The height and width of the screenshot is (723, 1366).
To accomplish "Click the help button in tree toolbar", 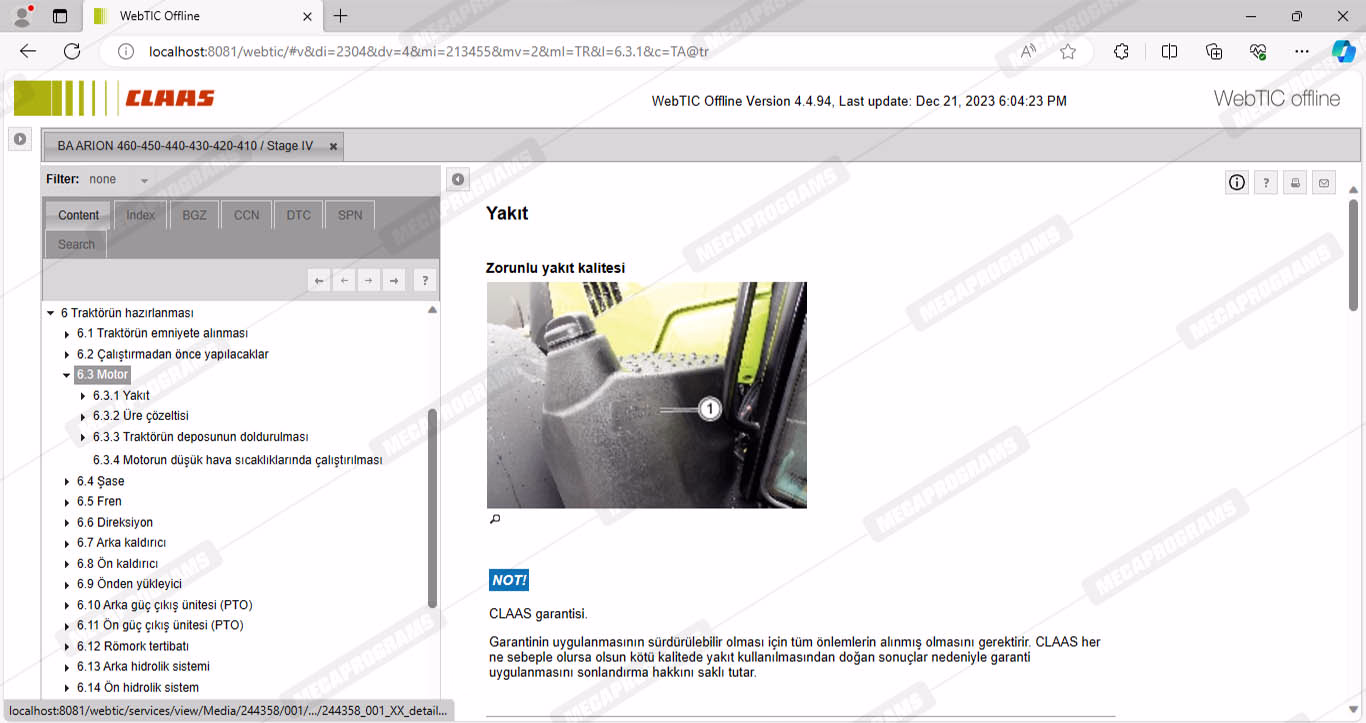I will (424, 281).
